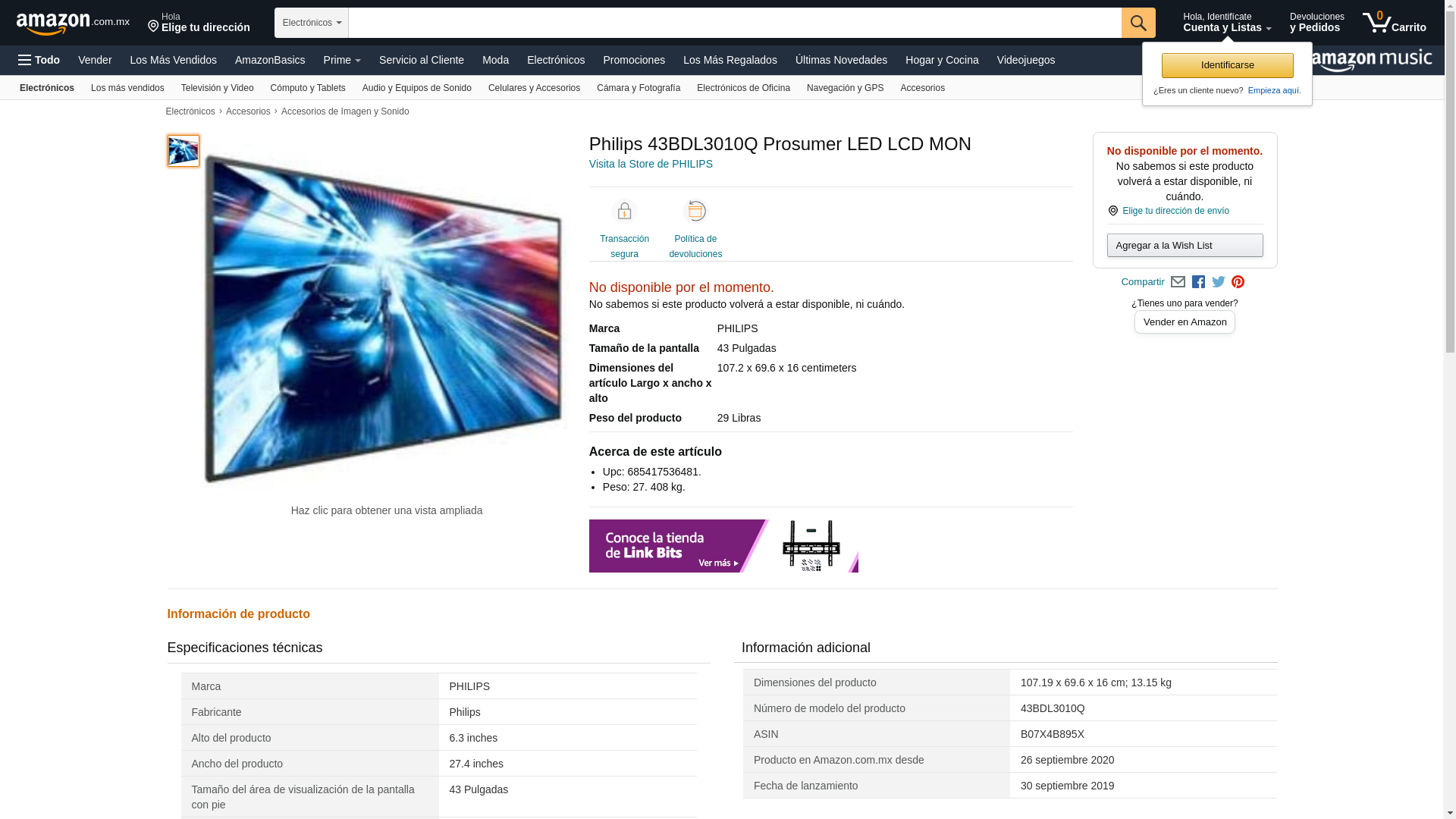Open the Prime dropdown menu
1456x819 pixels.
coord(342,60)
